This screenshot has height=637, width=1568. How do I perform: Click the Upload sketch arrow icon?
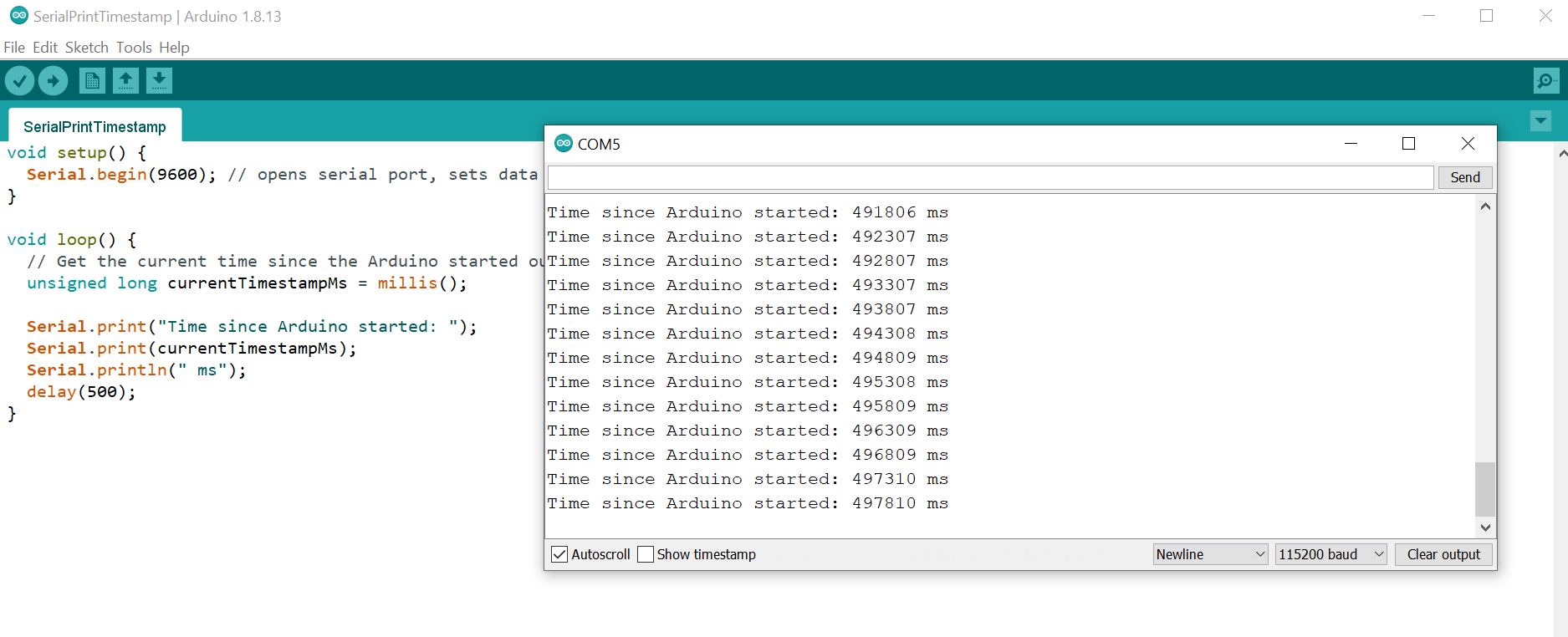(x=54, y=81)
